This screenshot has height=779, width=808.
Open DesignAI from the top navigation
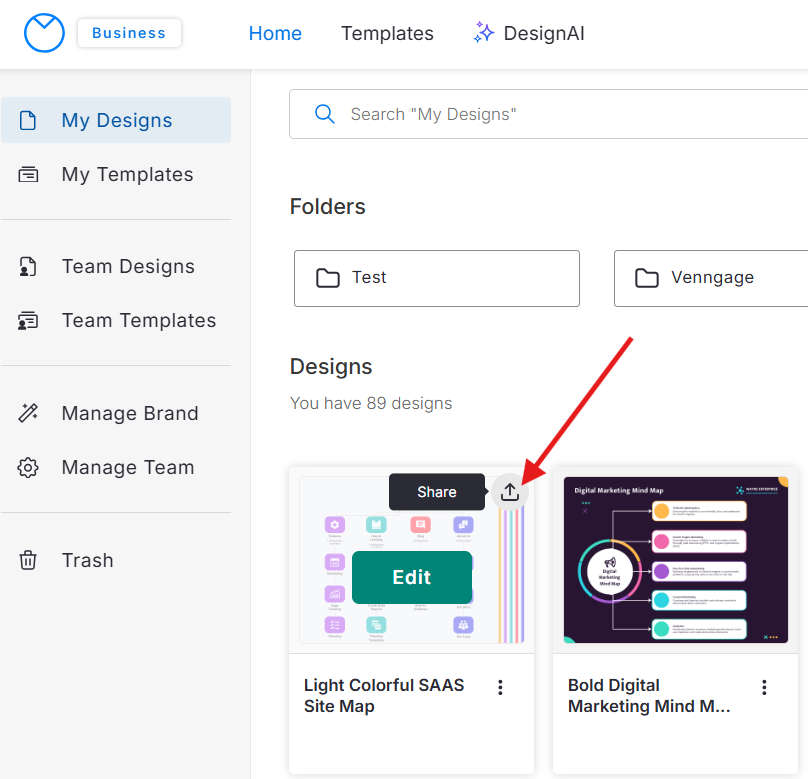pos(543,33)
